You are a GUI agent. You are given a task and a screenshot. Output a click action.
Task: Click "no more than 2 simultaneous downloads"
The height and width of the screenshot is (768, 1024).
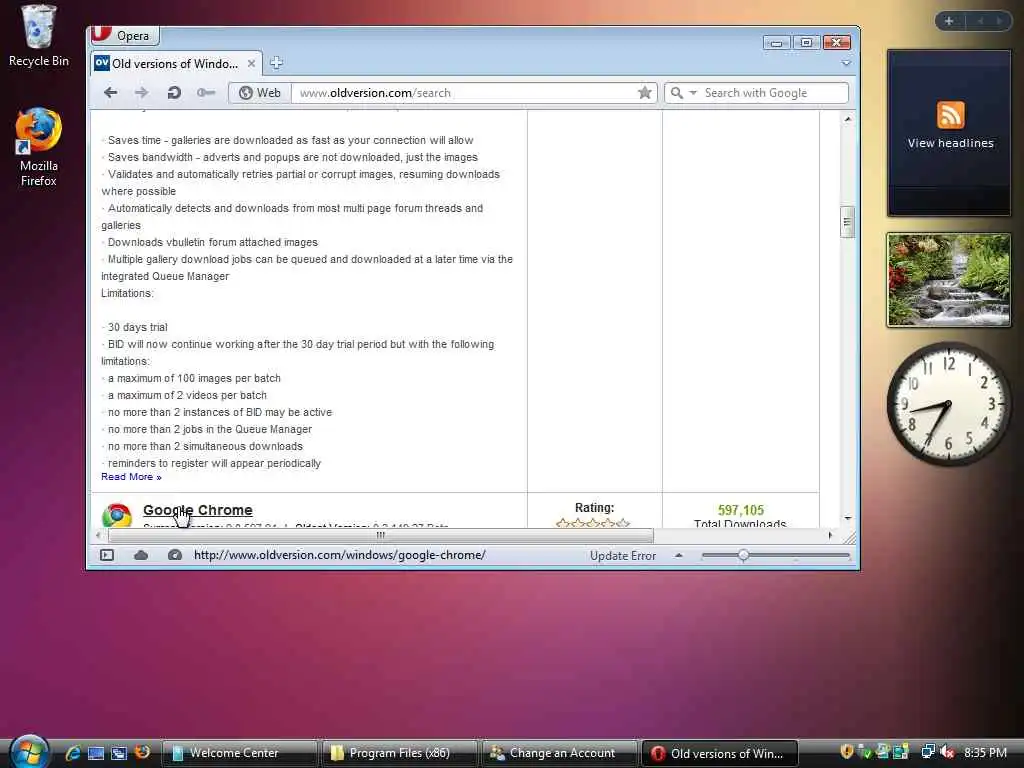click(x=205, y=446)
